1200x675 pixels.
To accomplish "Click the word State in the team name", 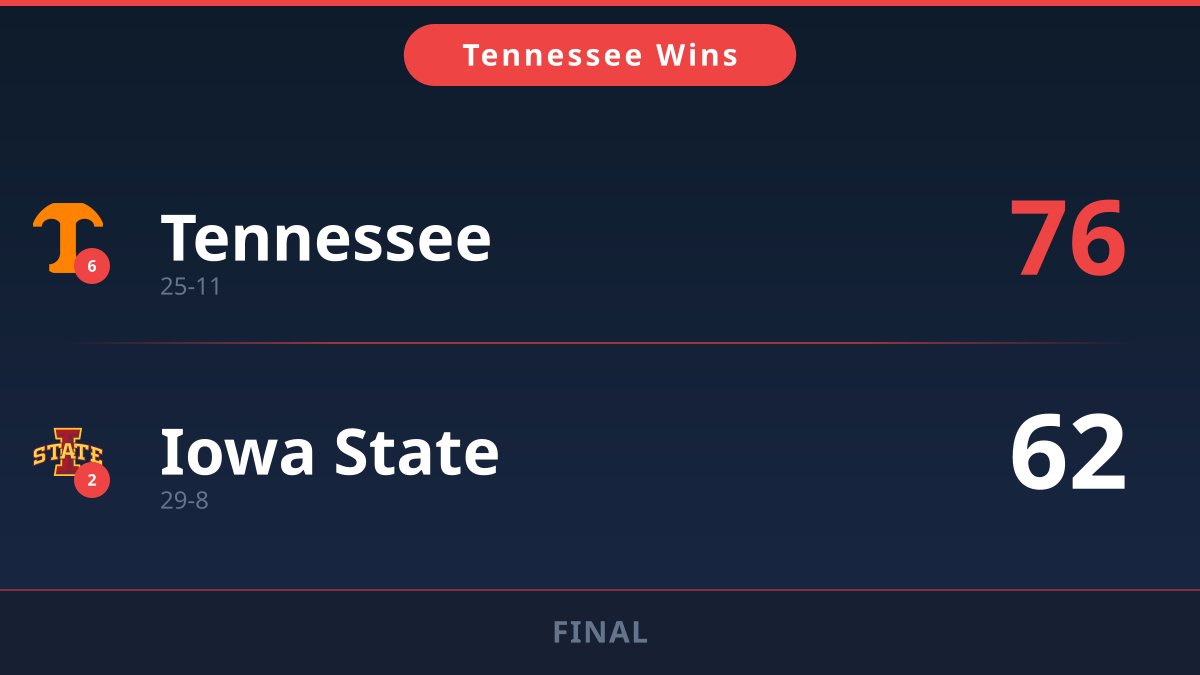I will coord(416,452).
